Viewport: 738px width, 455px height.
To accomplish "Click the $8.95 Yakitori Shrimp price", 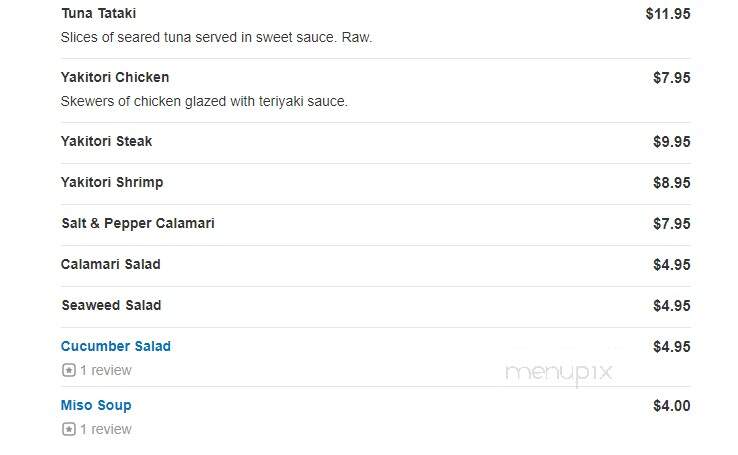I will (x=672, y=183).
